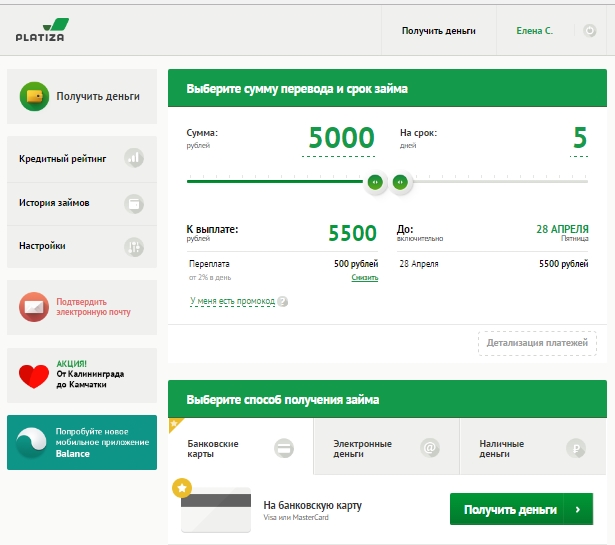Switch to Наличные деньги tab
Screen dimensions: 615x545
(x=532, y=447)
